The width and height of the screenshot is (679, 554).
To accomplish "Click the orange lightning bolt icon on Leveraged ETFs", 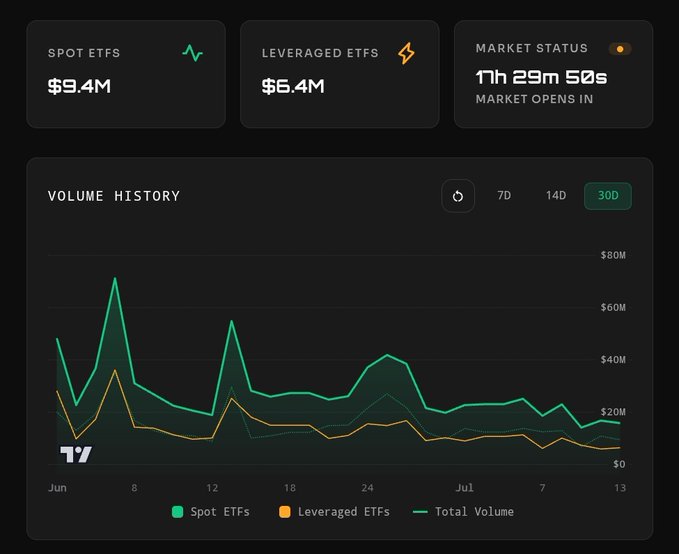I will (406, 53).
